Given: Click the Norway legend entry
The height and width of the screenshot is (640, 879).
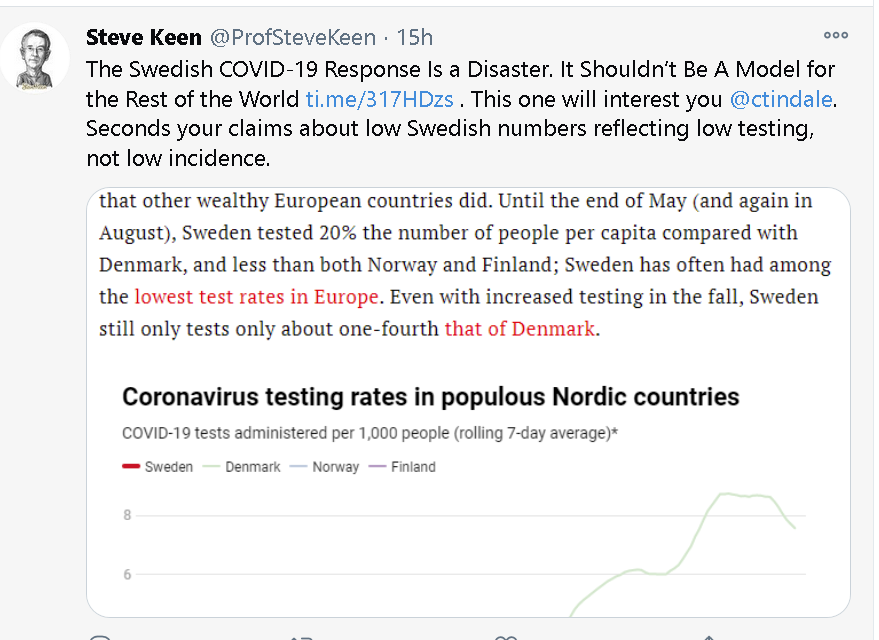Looking at the screenshot, I should (324, 466).
